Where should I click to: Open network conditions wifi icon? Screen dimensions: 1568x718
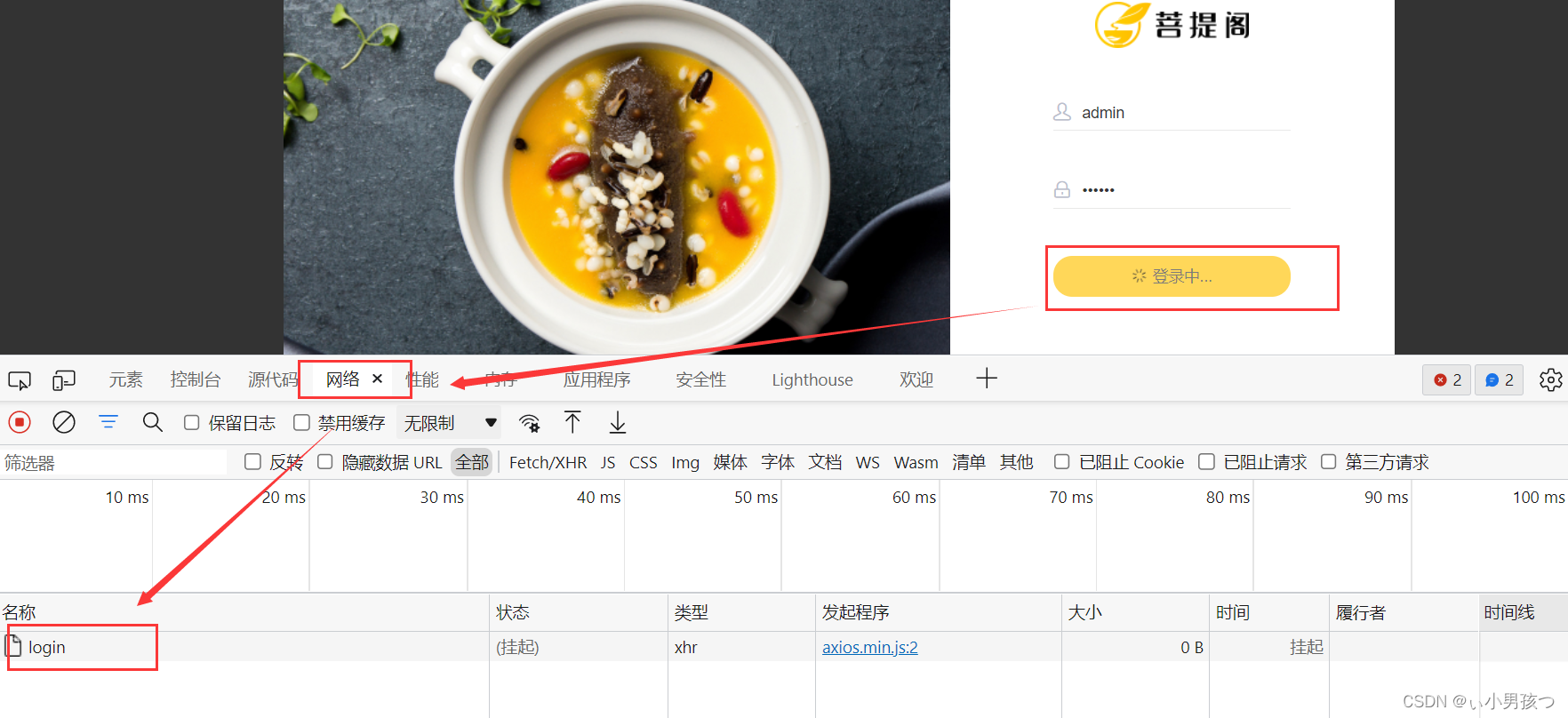530,423
